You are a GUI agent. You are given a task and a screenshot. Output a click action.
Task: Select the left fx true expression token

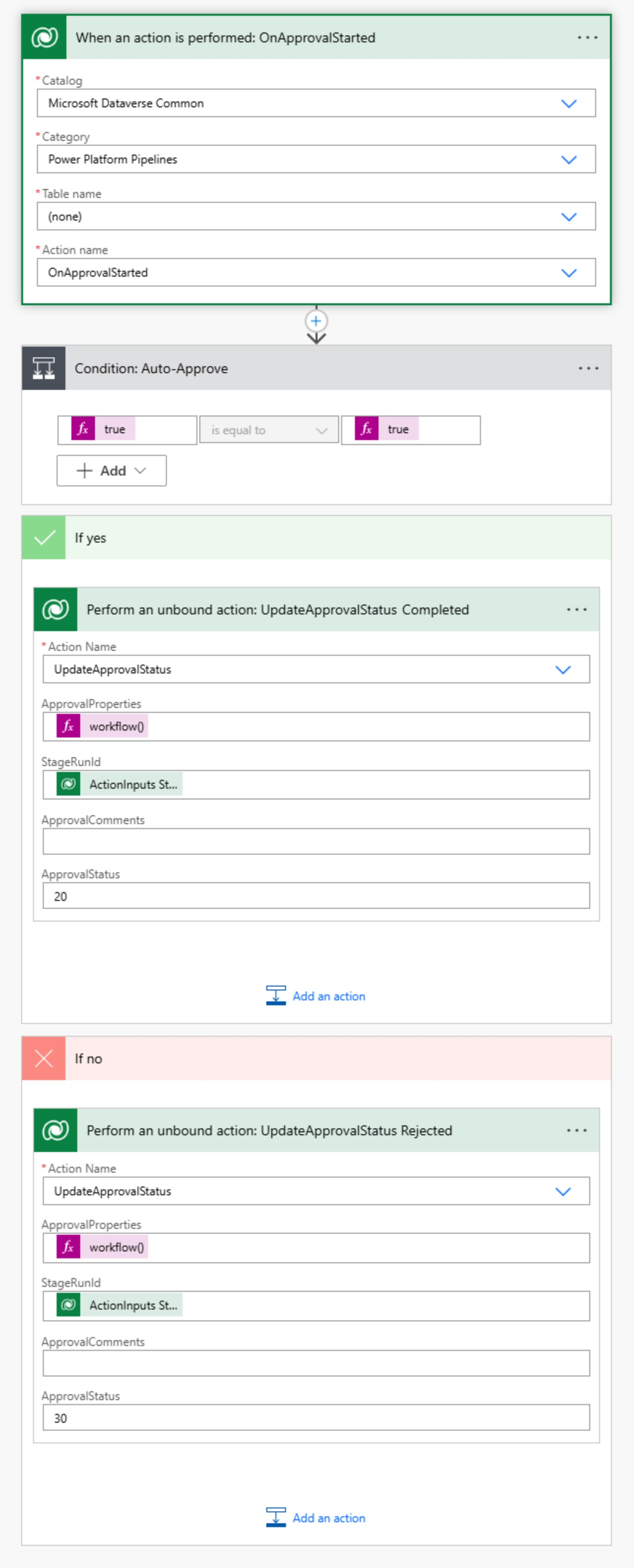click(103, 429)
